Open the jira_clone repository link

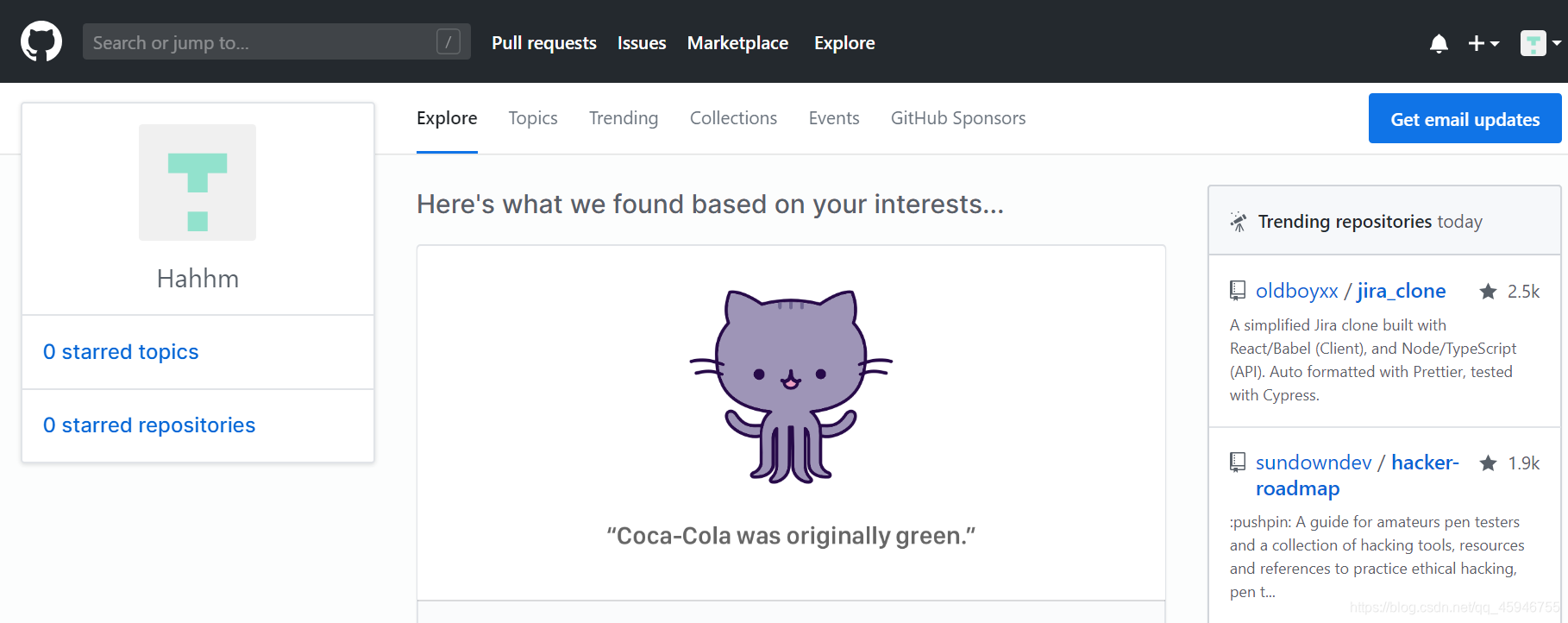click(1401, 291)
